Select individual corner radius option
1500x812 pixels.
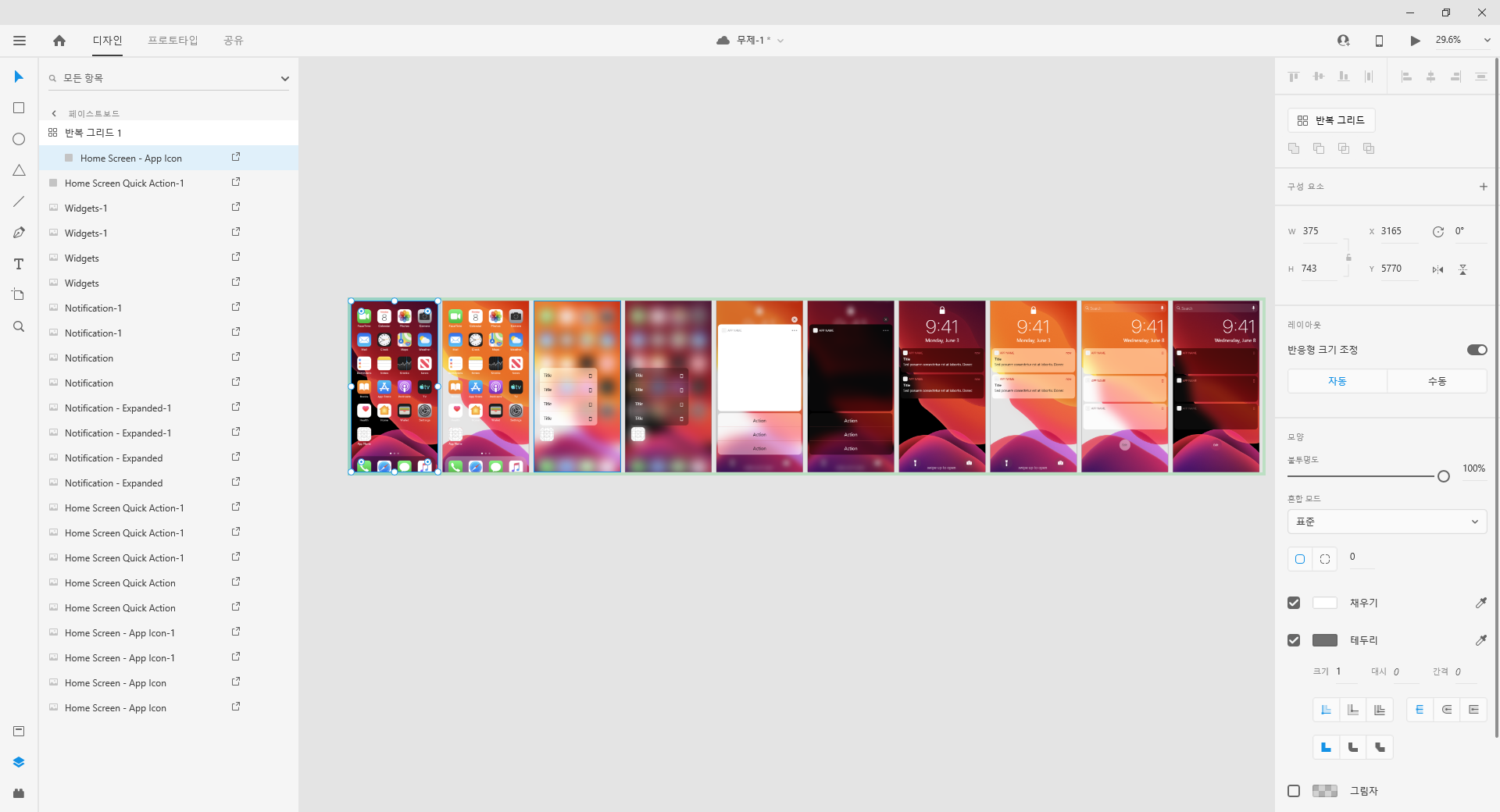coord(1325,559)
